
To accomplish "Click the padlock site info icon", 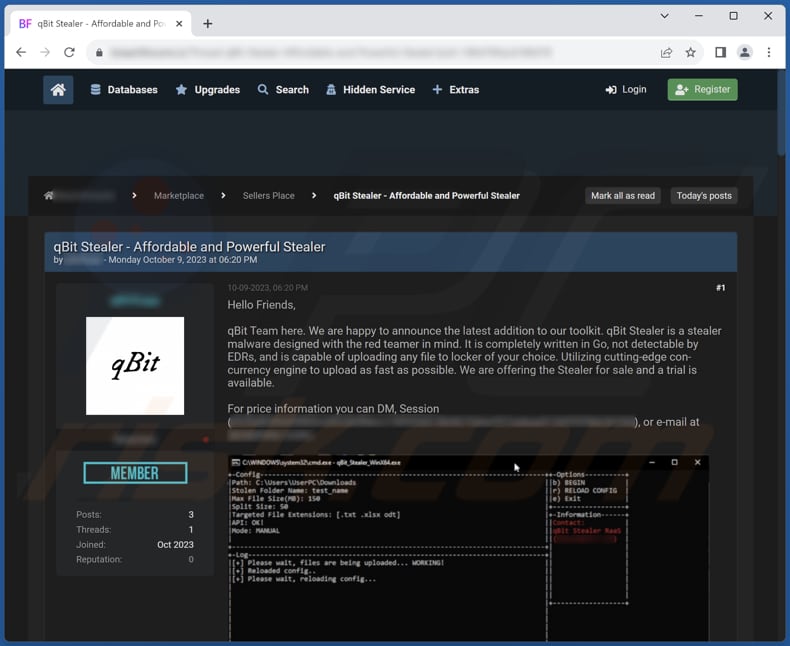I will [x=99, y=52].
